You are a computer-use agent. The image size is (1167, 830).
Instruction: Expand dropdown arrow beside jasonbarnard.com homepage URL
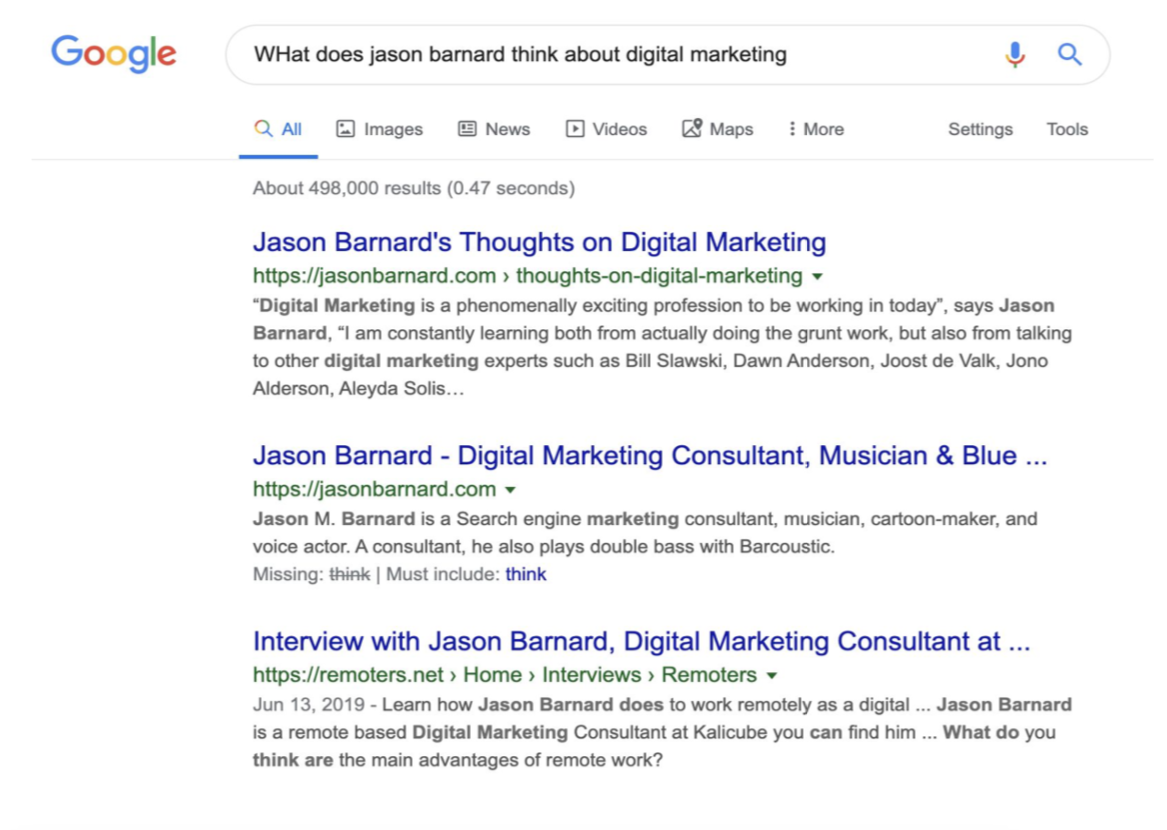click(x=511, y=490)
